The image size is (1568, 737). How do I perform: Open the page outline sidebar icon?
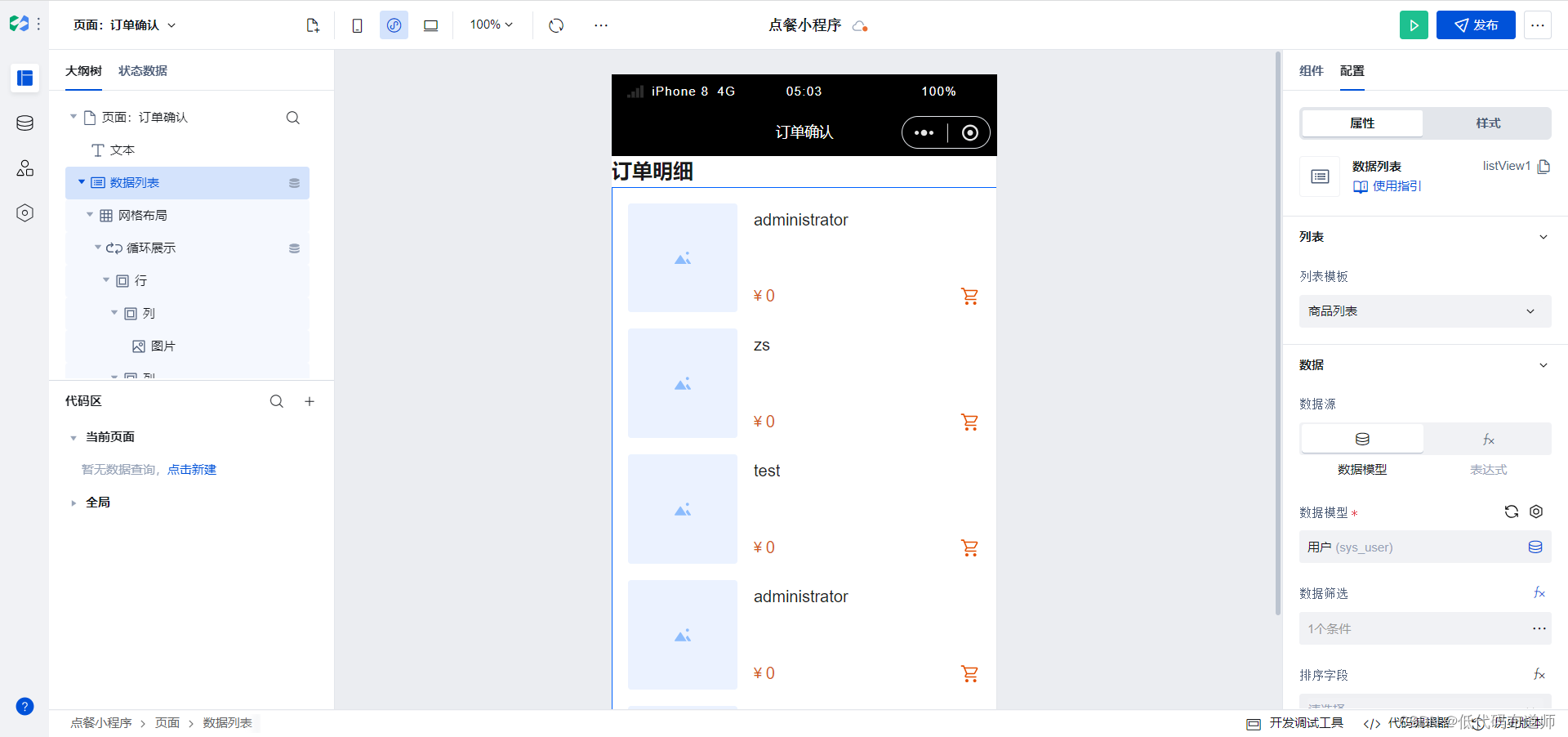pos(25,78)
